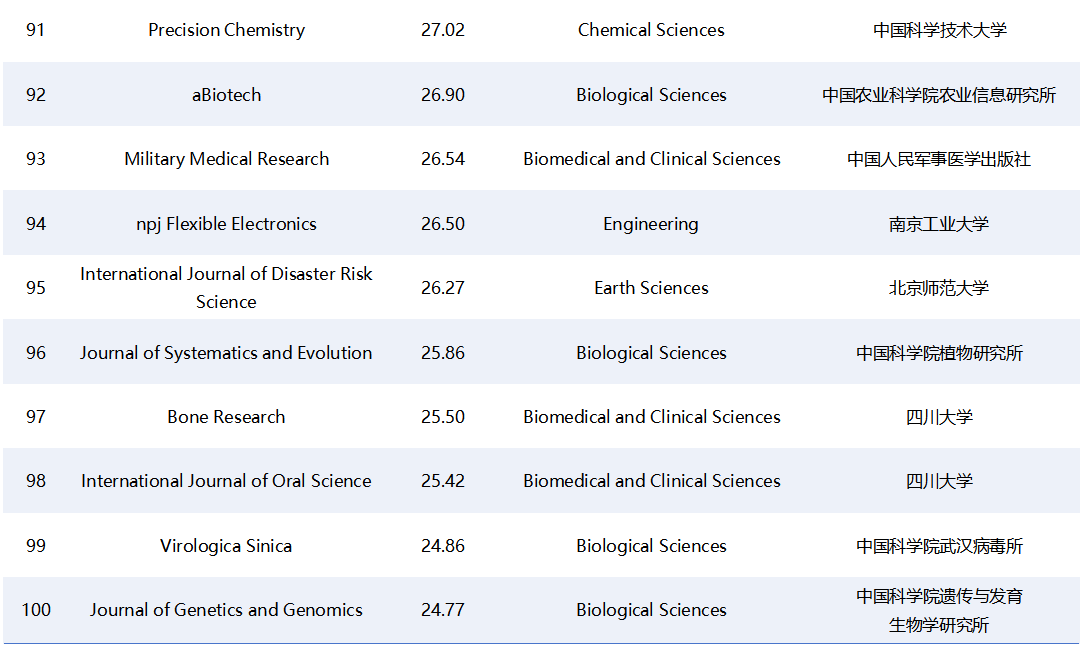Image resolution: width=1084 pixels, height=646 pixels.
Task: Select npj Flexible Electronics journal name
Action: click(x=226, y=224)
